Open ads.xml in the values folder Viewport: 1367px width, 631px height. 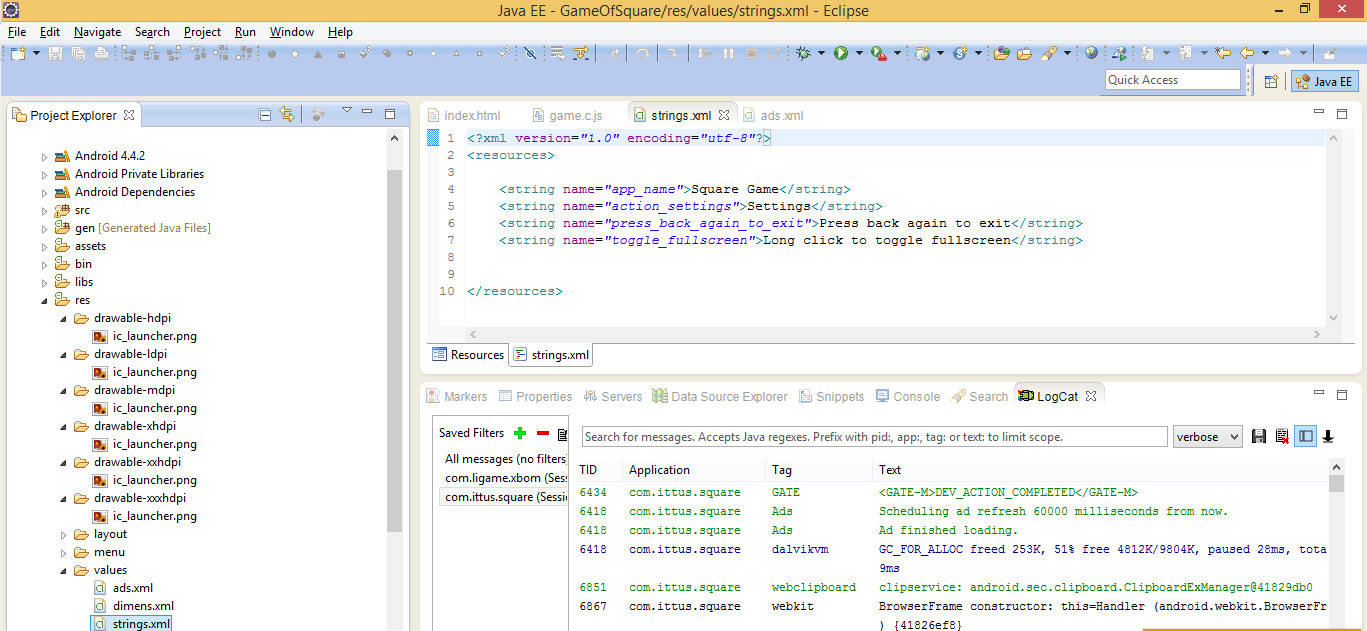pyautogui.click(x=132, y=588)
